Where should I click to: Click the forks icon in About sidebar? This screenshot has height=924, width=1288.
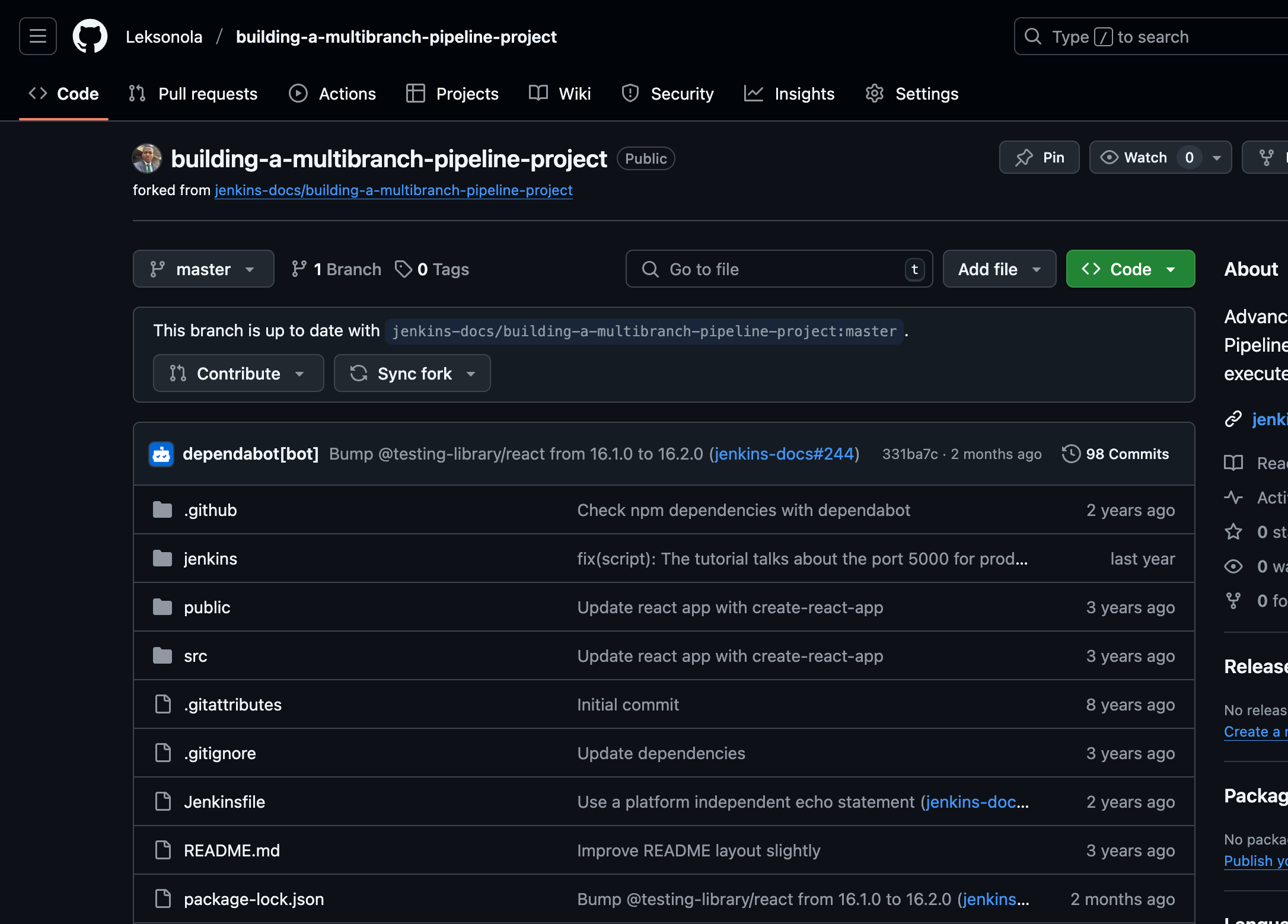[x=1233, y=601]
